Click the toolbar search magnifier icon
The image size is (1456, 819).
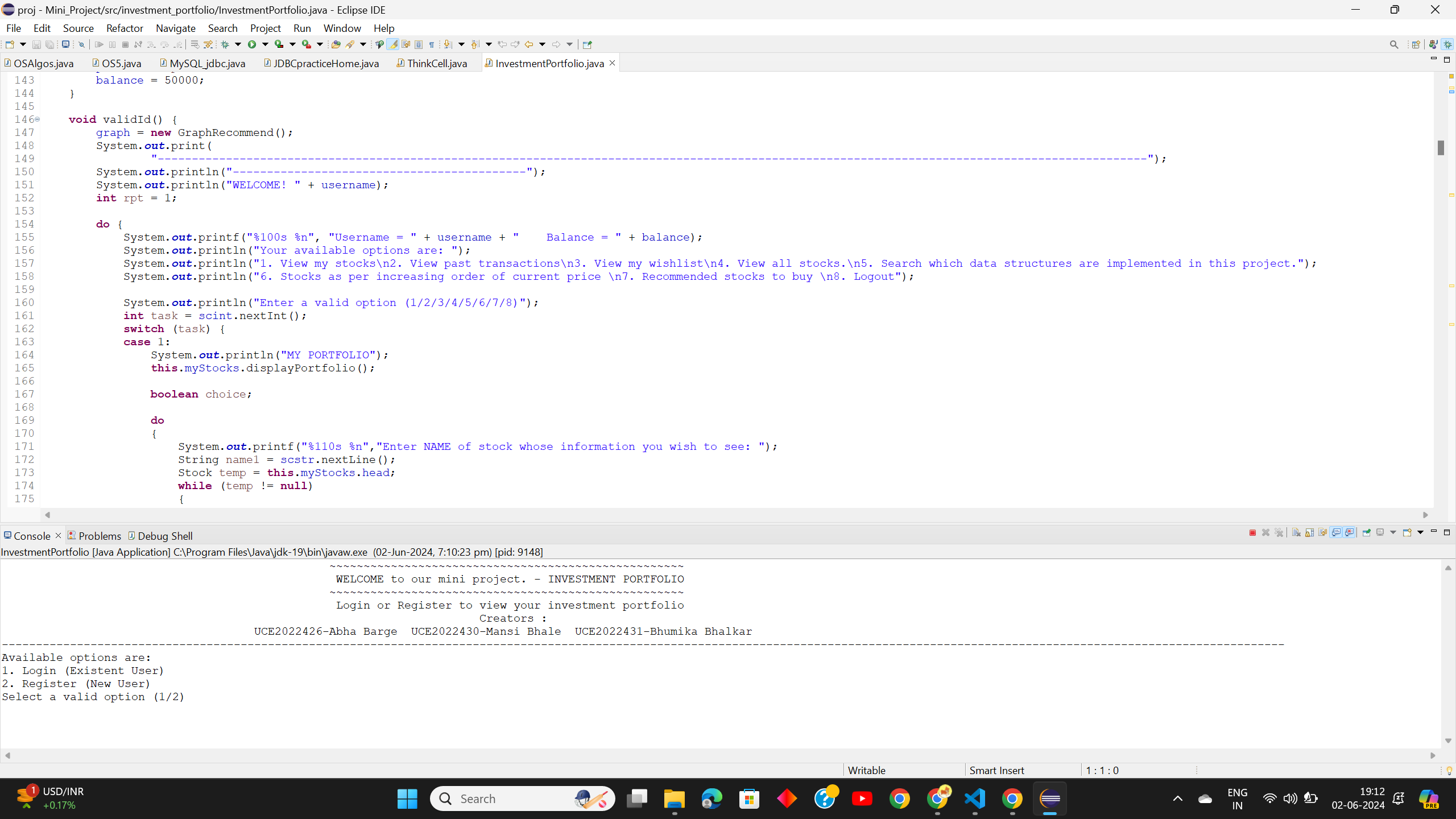point(1394,44)
